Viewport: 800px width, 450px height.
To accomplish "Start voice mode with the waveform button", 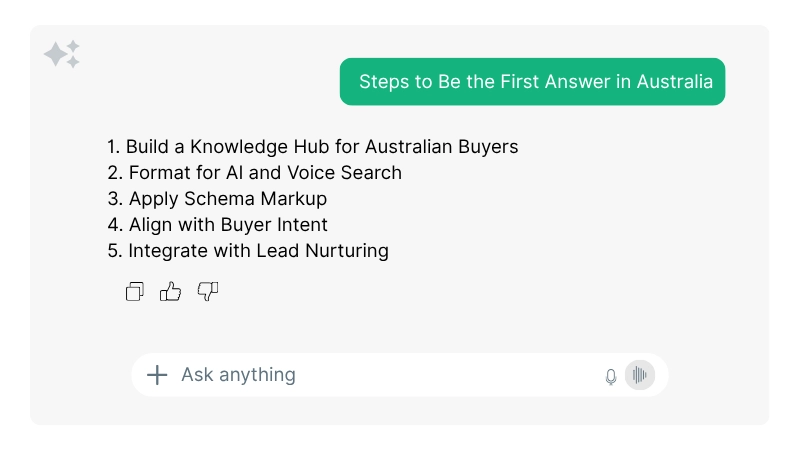I will 640,375.
